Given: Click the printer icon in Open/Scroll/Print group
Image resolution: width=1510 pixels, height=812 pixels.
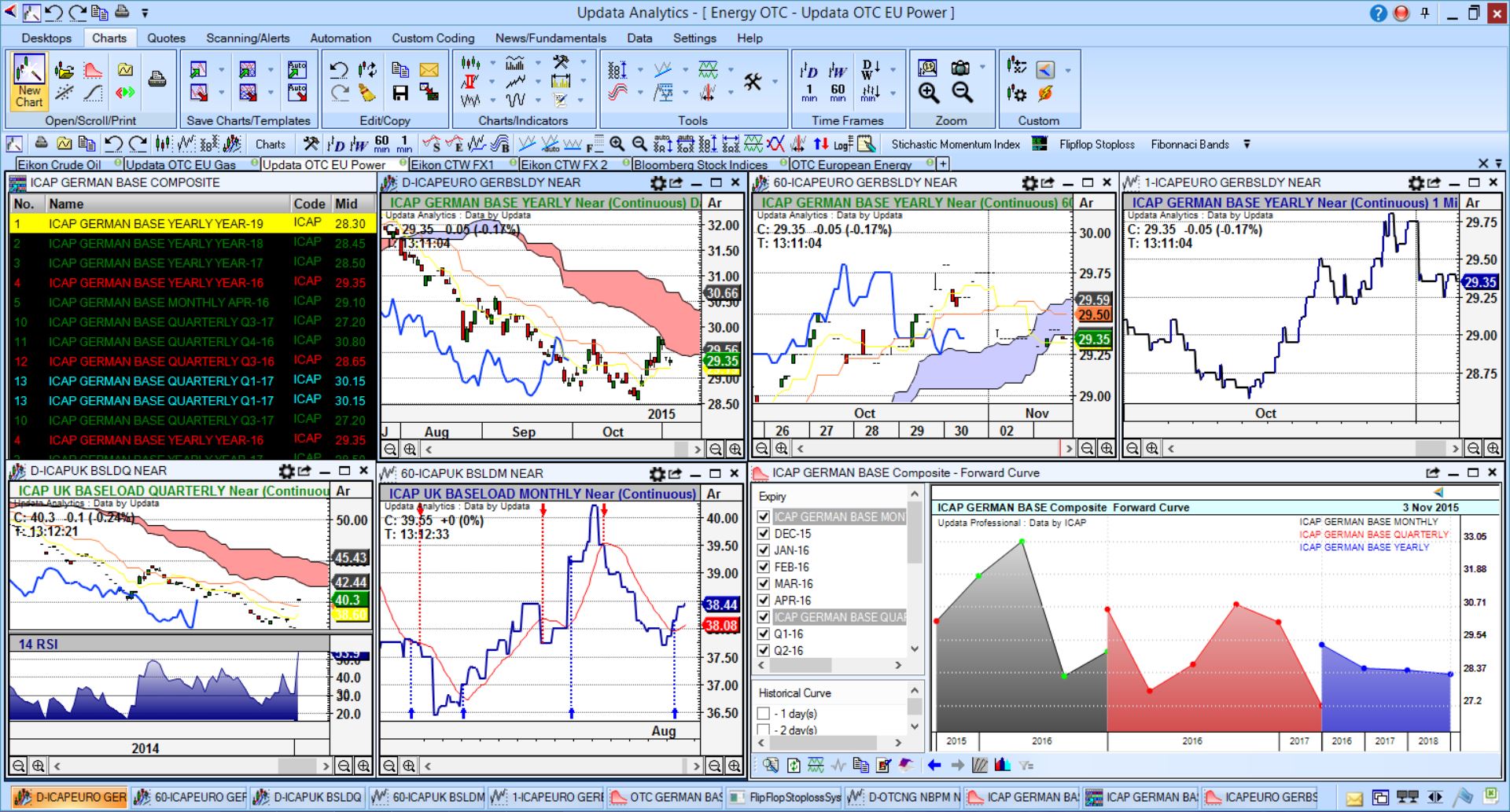Looking at the screenshot, I should point(157,79).
